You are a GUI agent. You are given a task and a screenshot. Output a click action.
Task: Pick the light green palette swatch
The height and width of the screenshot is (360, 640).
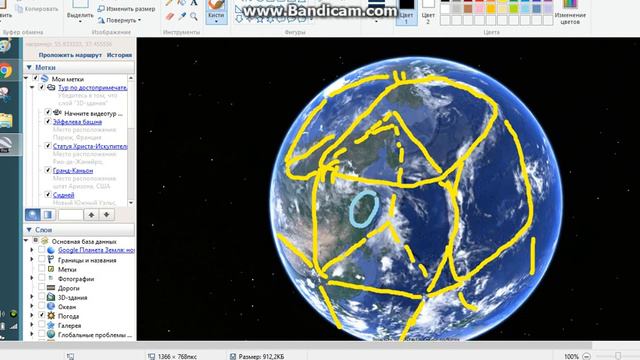(x=514, y=8)
